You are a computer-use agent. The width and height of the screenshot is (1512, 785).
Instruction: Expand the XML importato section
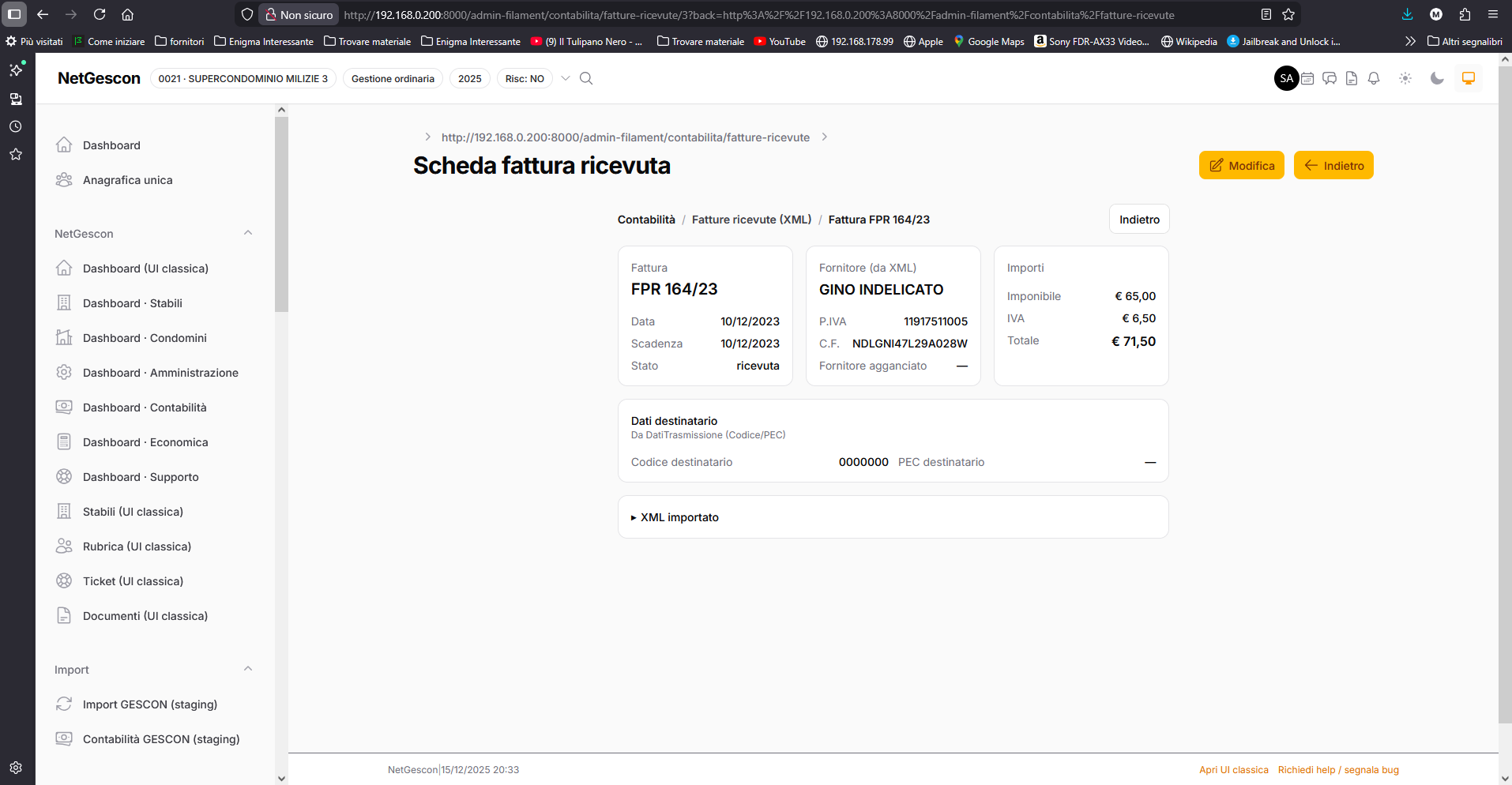[675, 517]
